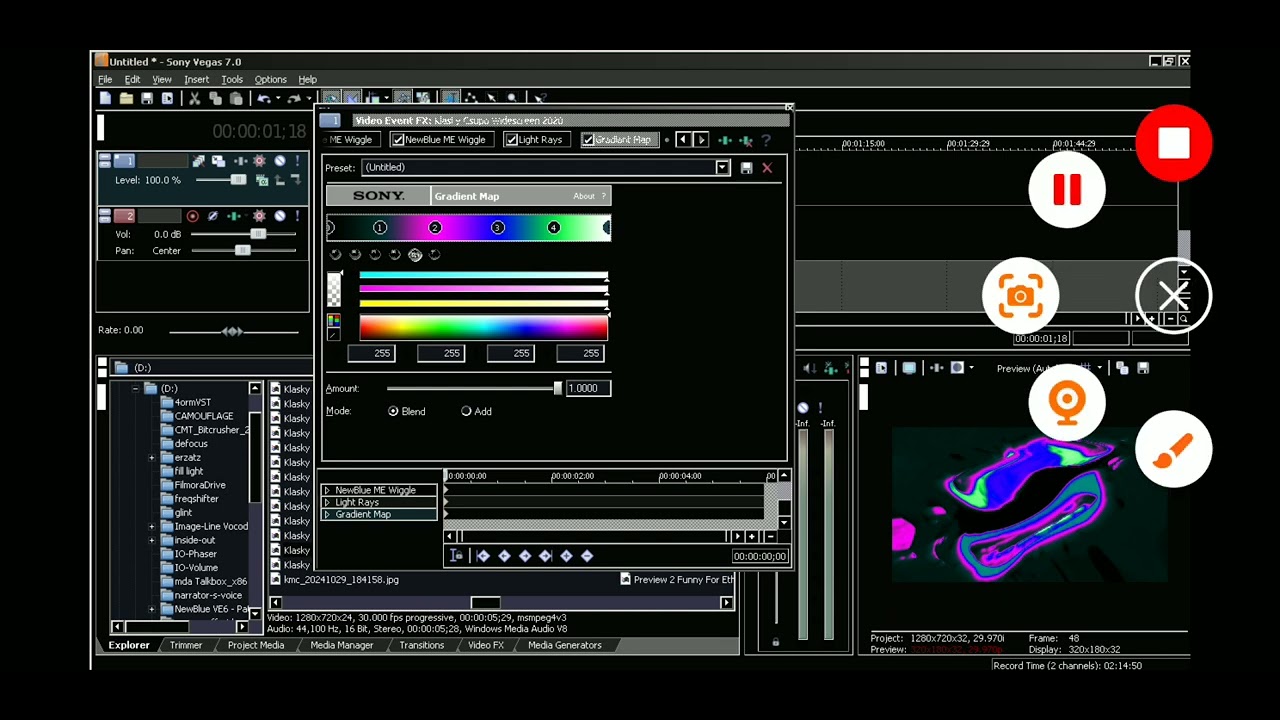The width and height of the screenshot is (1280, 720).
Task: Move plug-in chain view right arrow
Action: click(x=701, y=140)
